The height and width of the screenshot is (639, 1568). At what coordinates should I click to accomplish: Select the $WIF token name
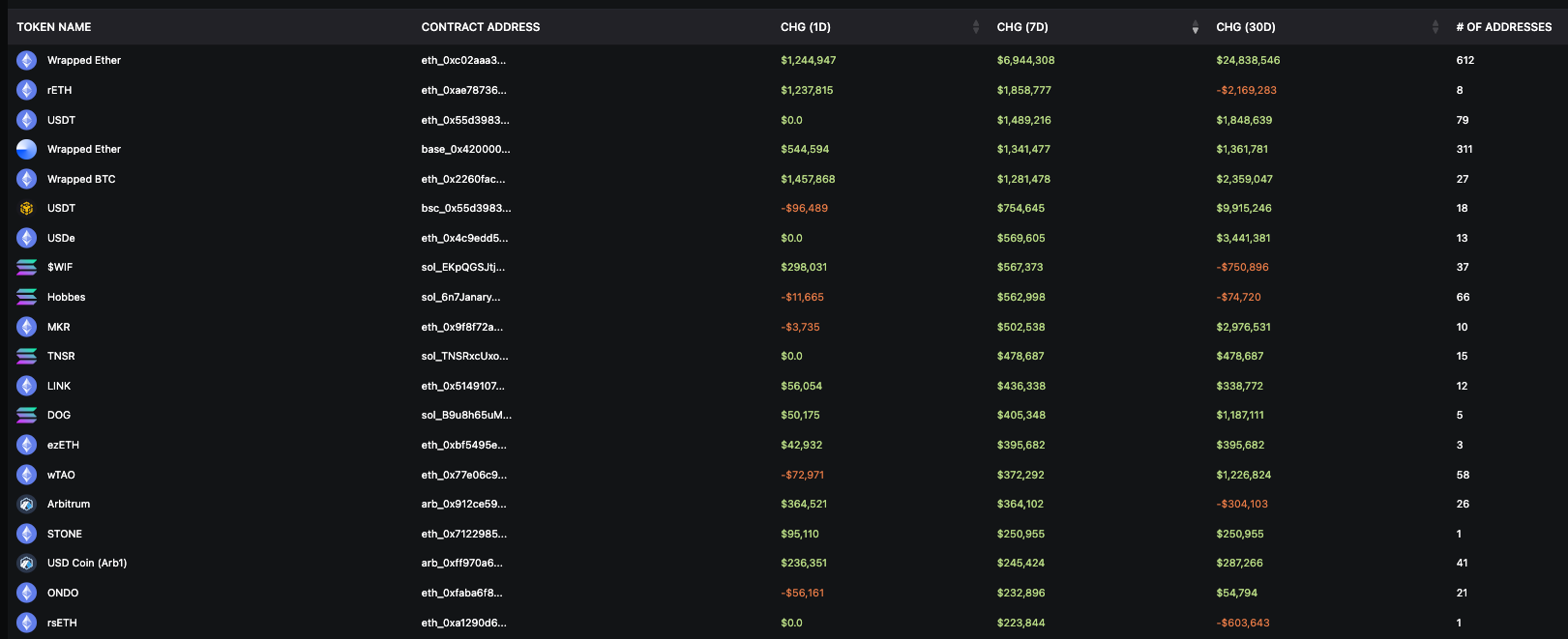pos(60,267)
